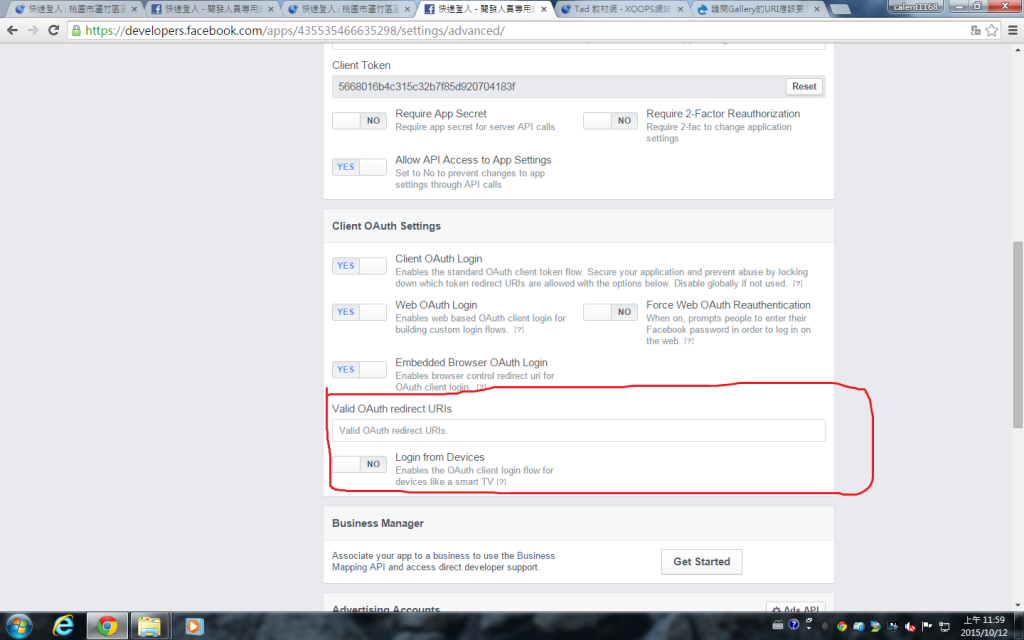Reset the Client Token

click(x=804, y=87)
